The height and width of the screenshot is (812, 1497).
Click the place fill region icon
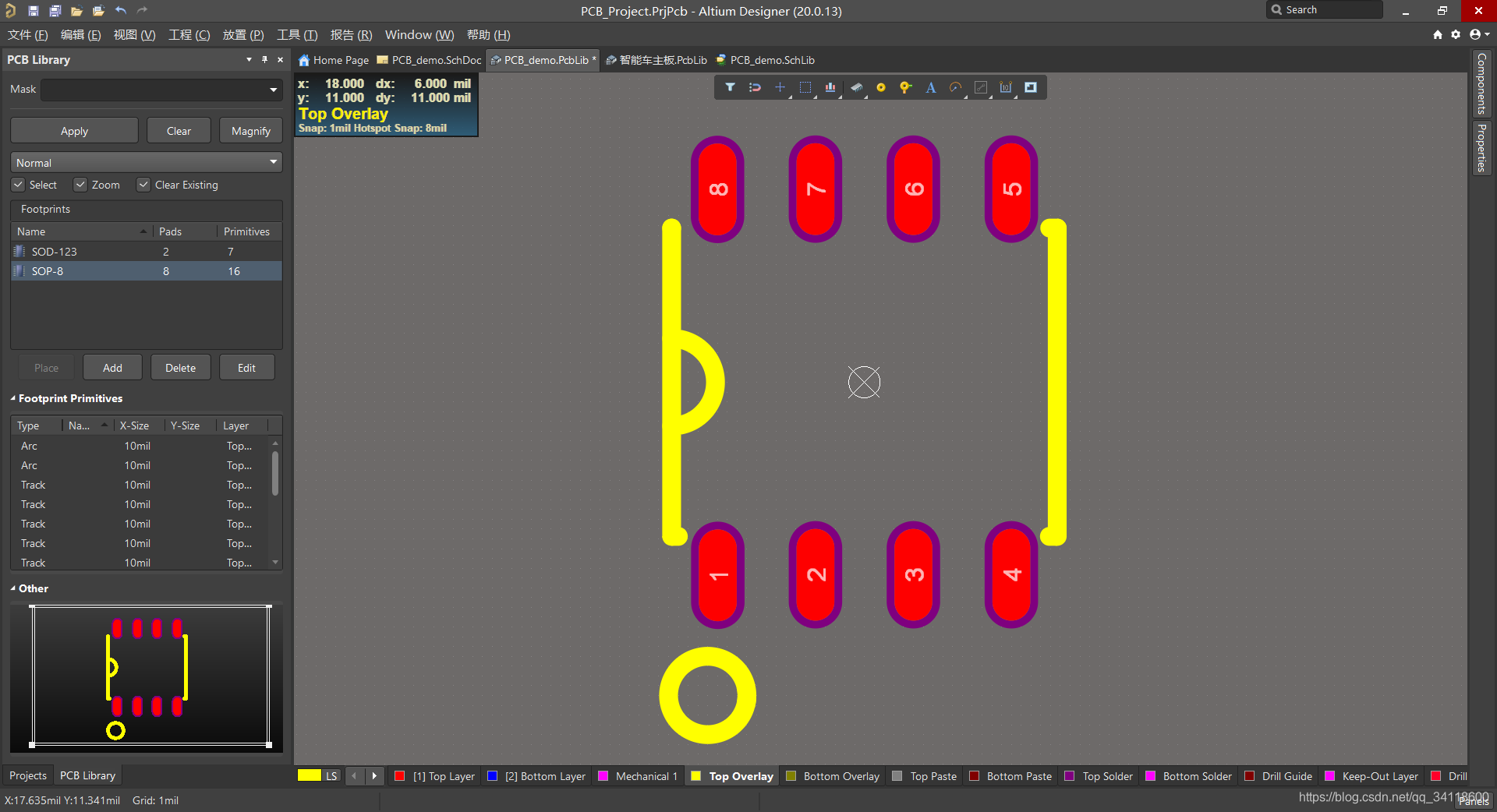click(1031, 87)
